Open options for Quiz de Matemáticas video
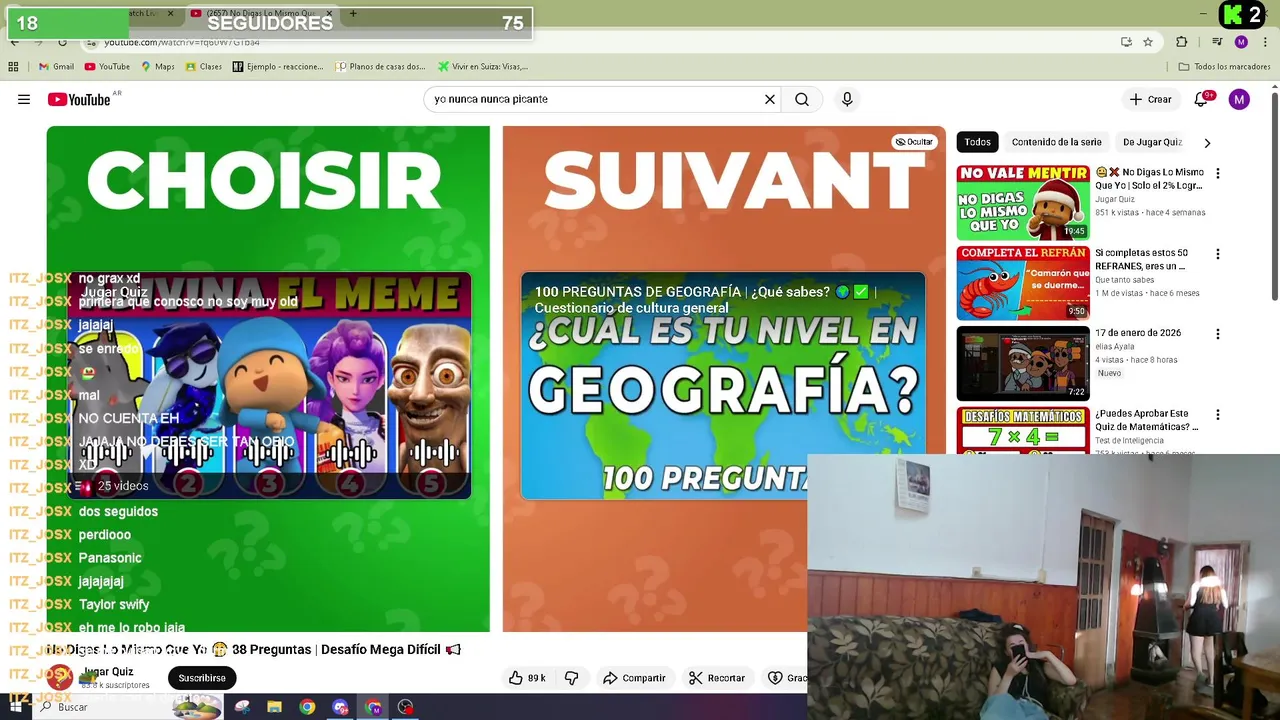This screenshot has width=1280, height=720. click(x=1217, y=415)
